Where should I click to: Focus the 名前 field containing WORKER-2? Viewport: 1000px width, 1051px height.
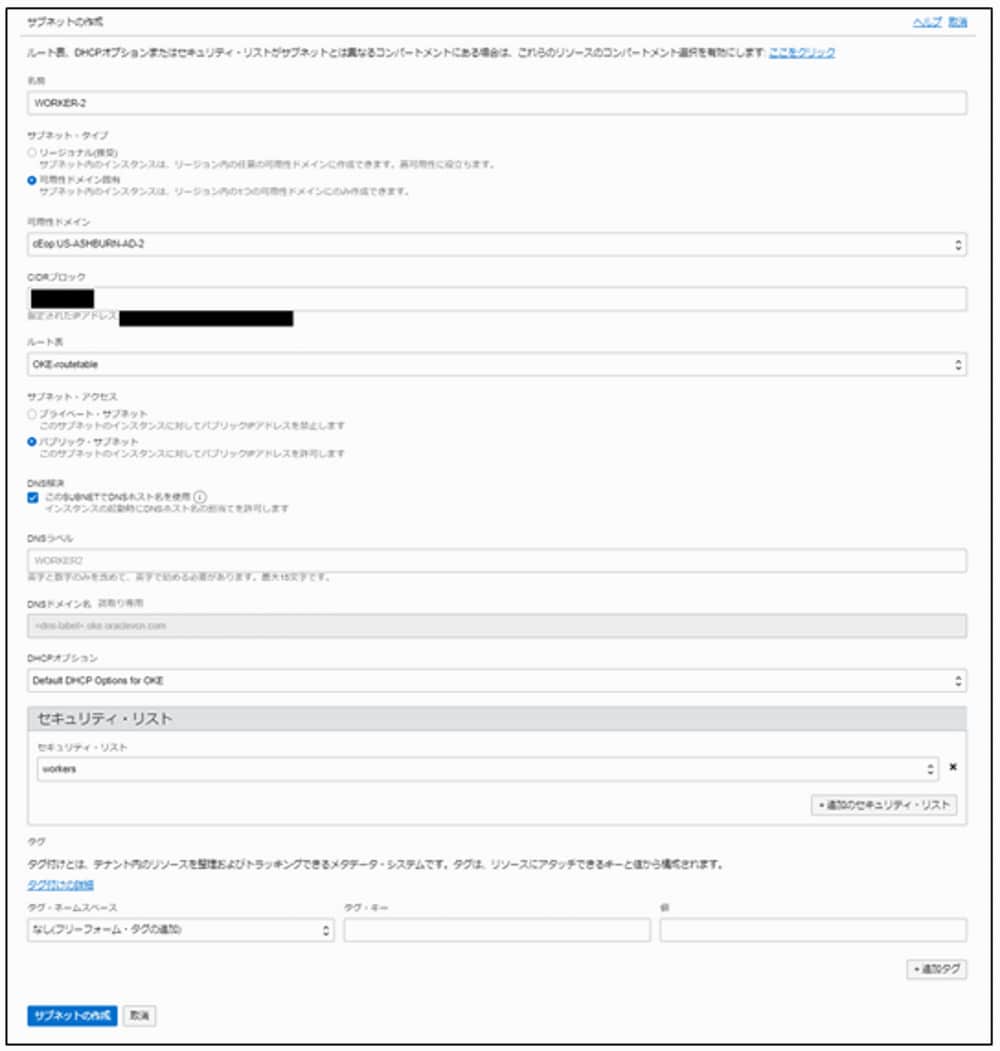[x=497, y=104]
